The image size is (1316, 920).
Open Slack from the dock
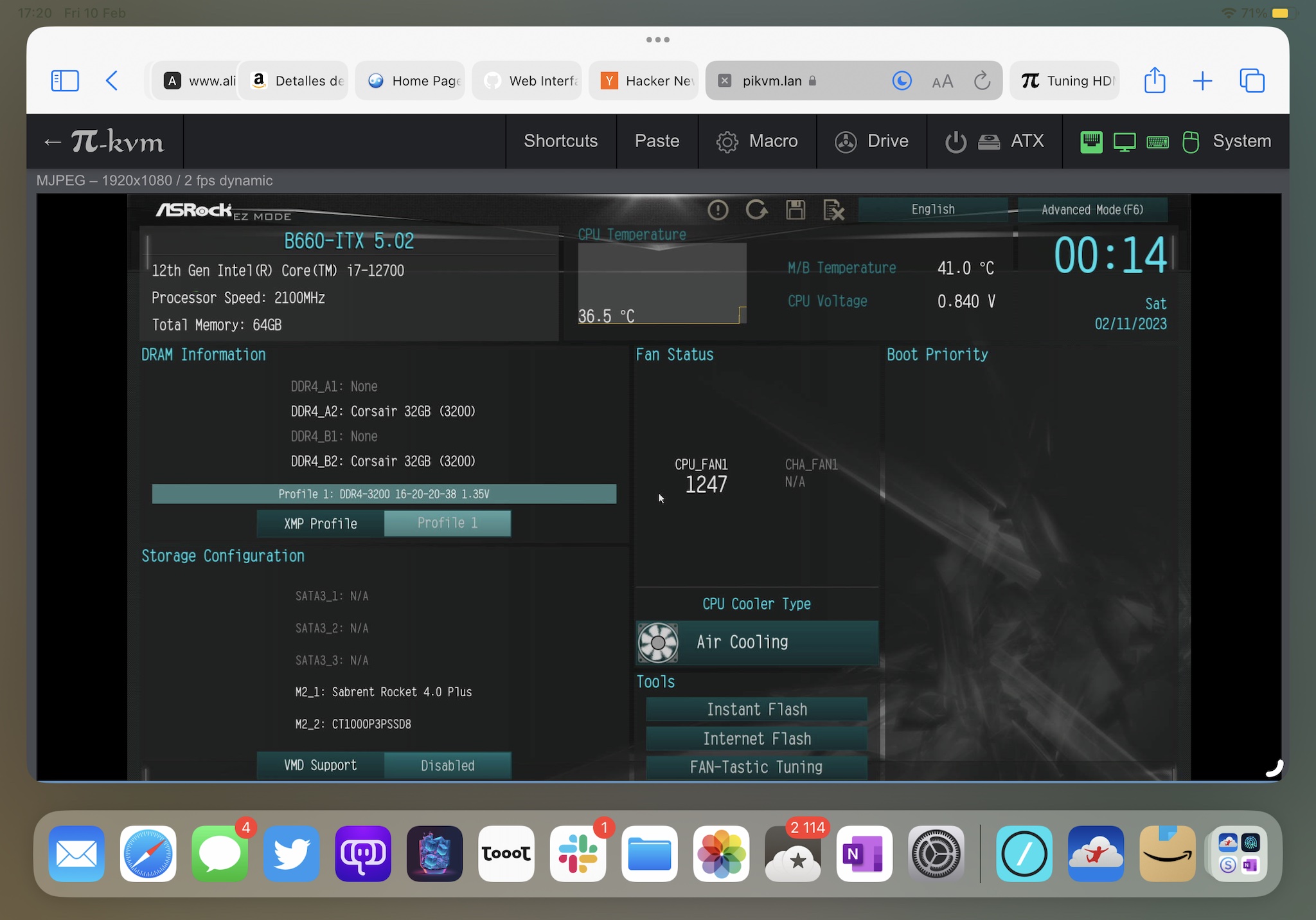point(578,853)
